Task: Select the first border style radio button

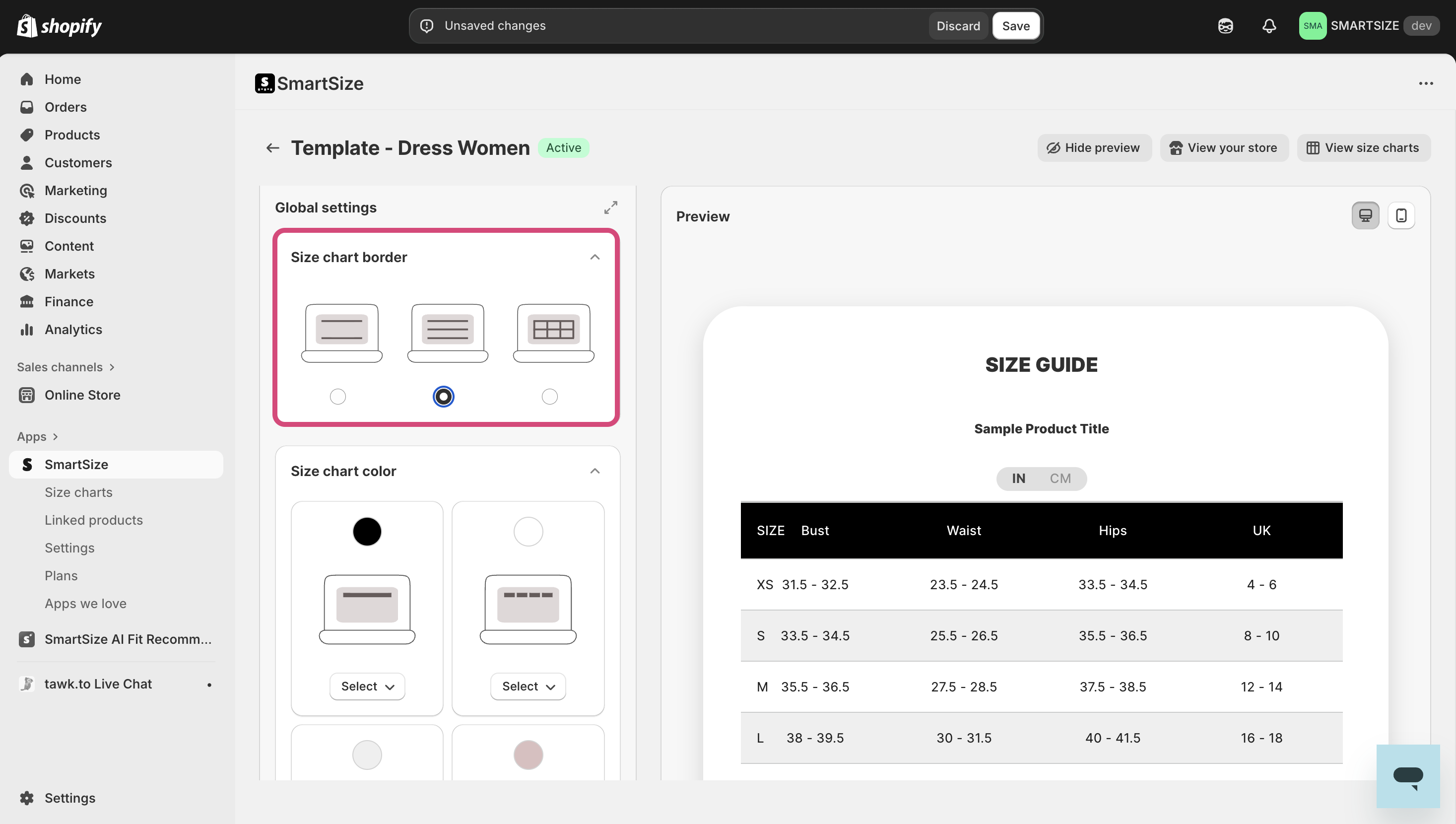Action: coord(337,397)
